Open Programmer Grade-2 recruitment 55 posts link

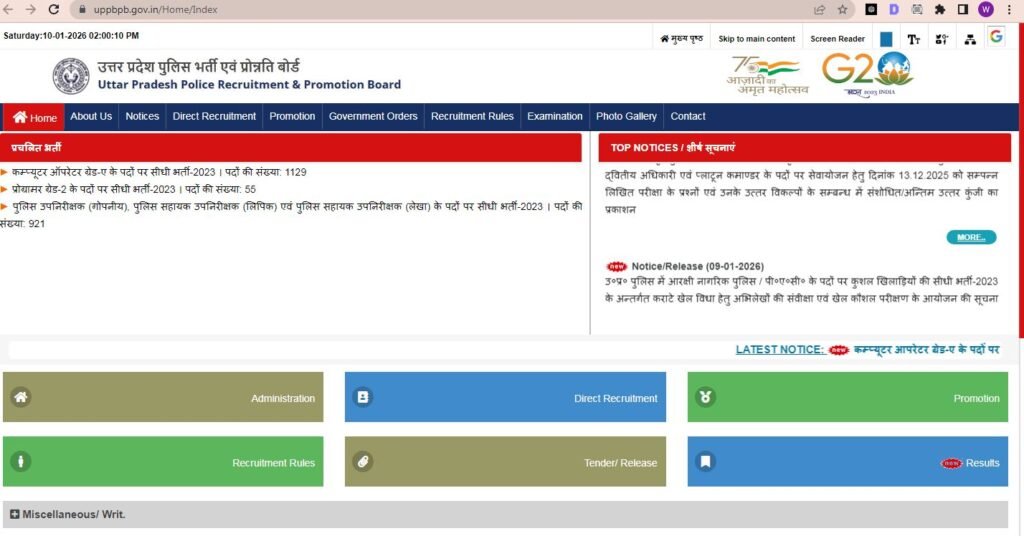(x=133, y=189)
